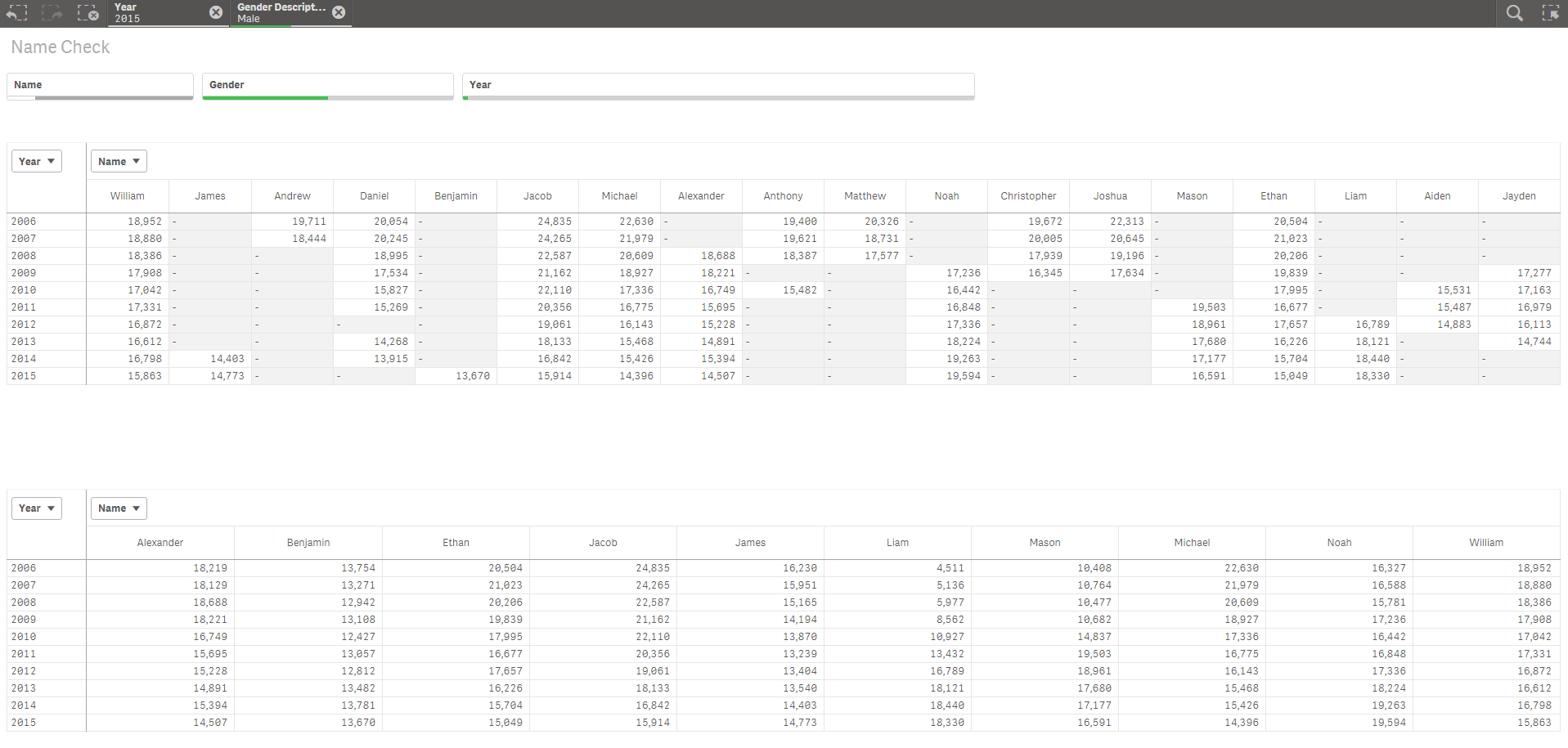Click 2006 row label in upper pivot table
Viewport: 1568px width, 748px height.
coord(46,222)
